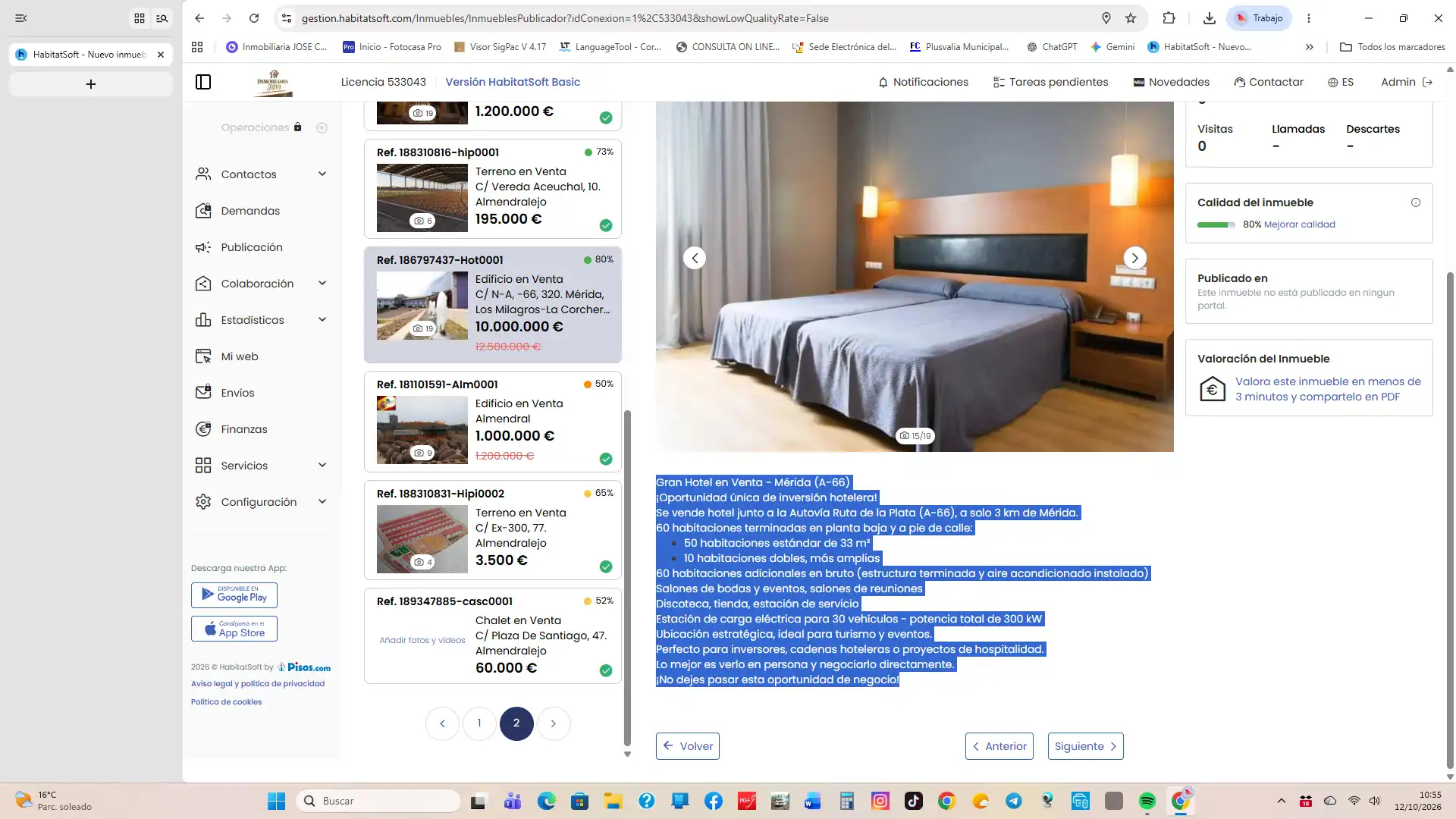Click Volver button
This screenshot has height=819, width=1456.
(688, 746)
